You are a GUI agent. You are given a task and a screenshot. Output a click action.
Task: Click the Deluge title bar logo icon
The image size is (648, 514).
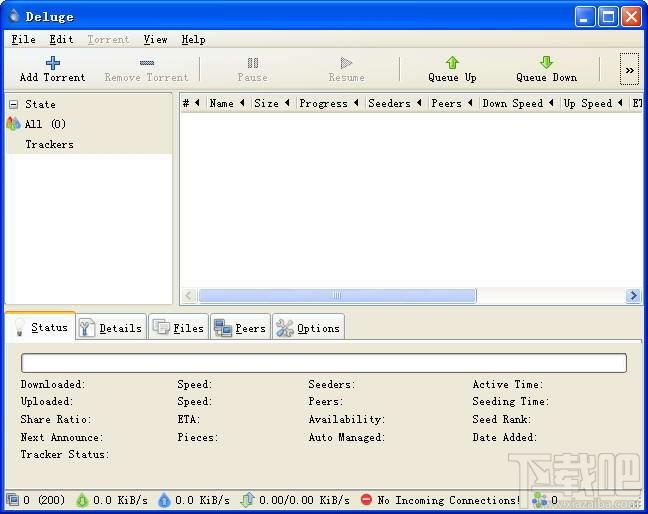(14, 16)
